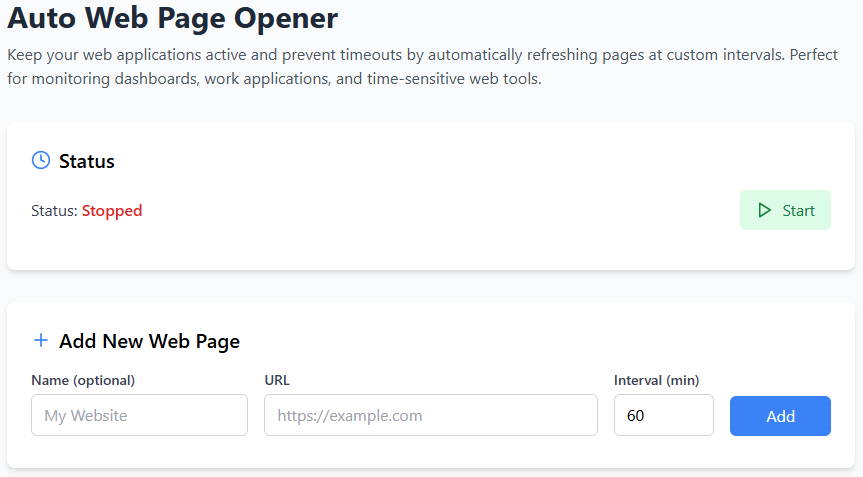Click the "Status:" label before Stopped
The width and height of the screenshot is (863, 477).
[x=55, y=211]
